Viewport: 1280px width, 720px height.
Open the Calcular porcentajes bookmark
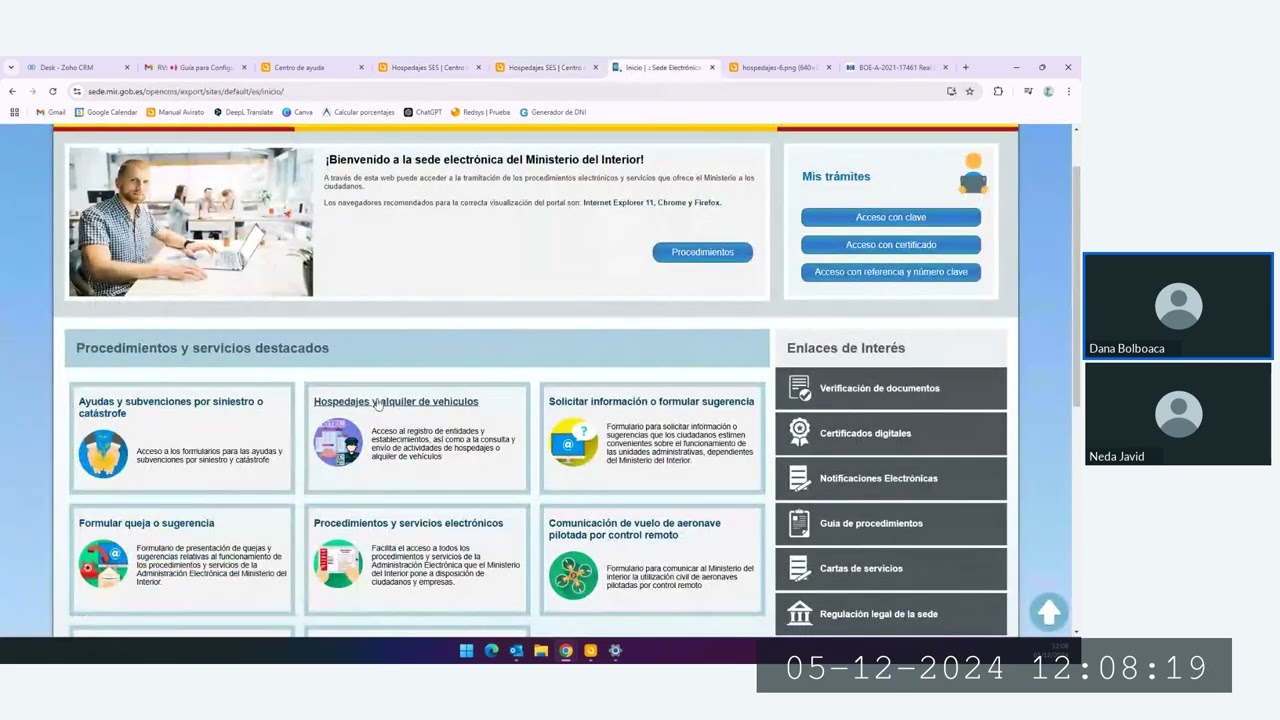pos(358,112)
